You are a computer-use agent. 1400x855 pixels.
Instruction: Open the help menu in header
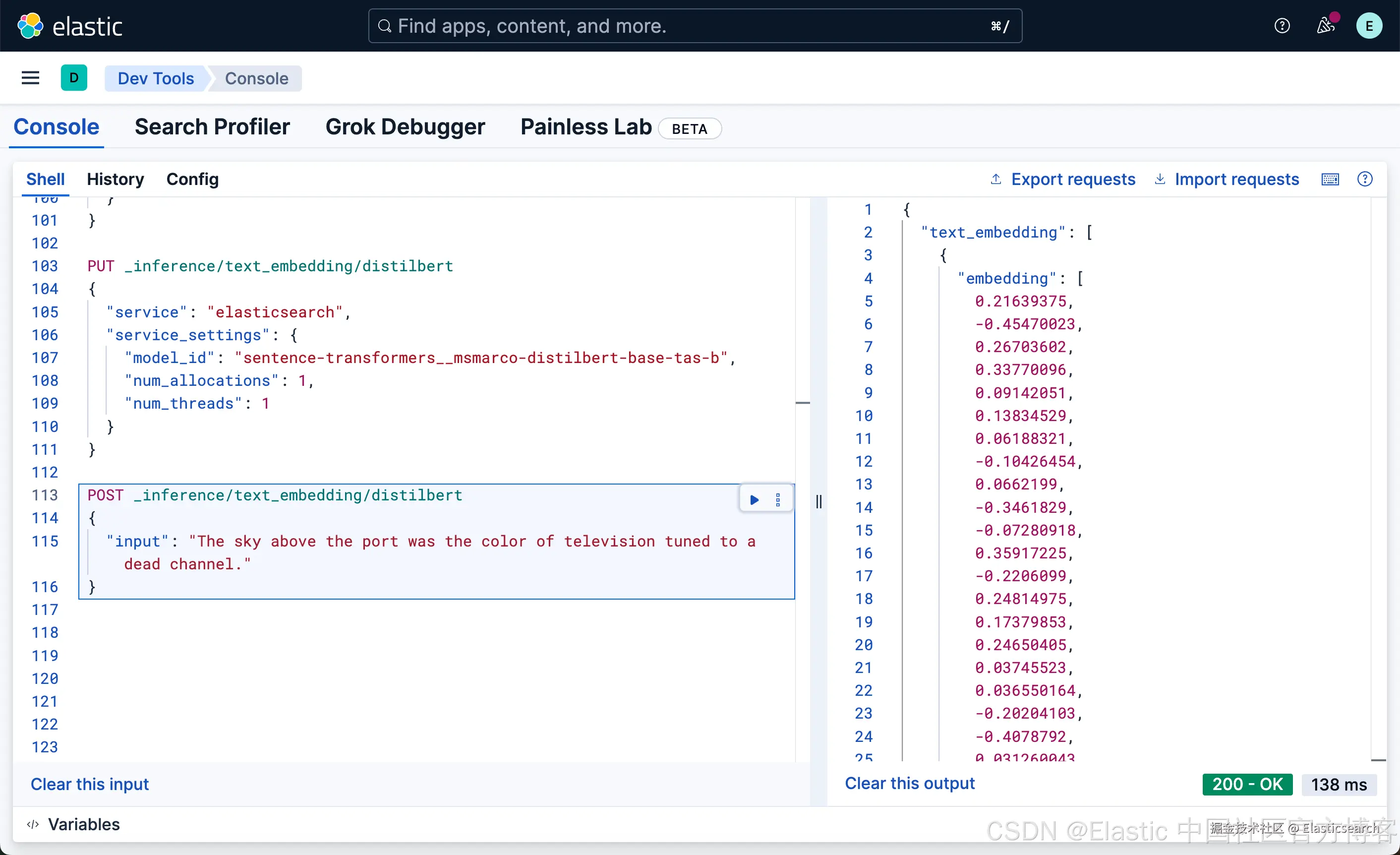1282,26
